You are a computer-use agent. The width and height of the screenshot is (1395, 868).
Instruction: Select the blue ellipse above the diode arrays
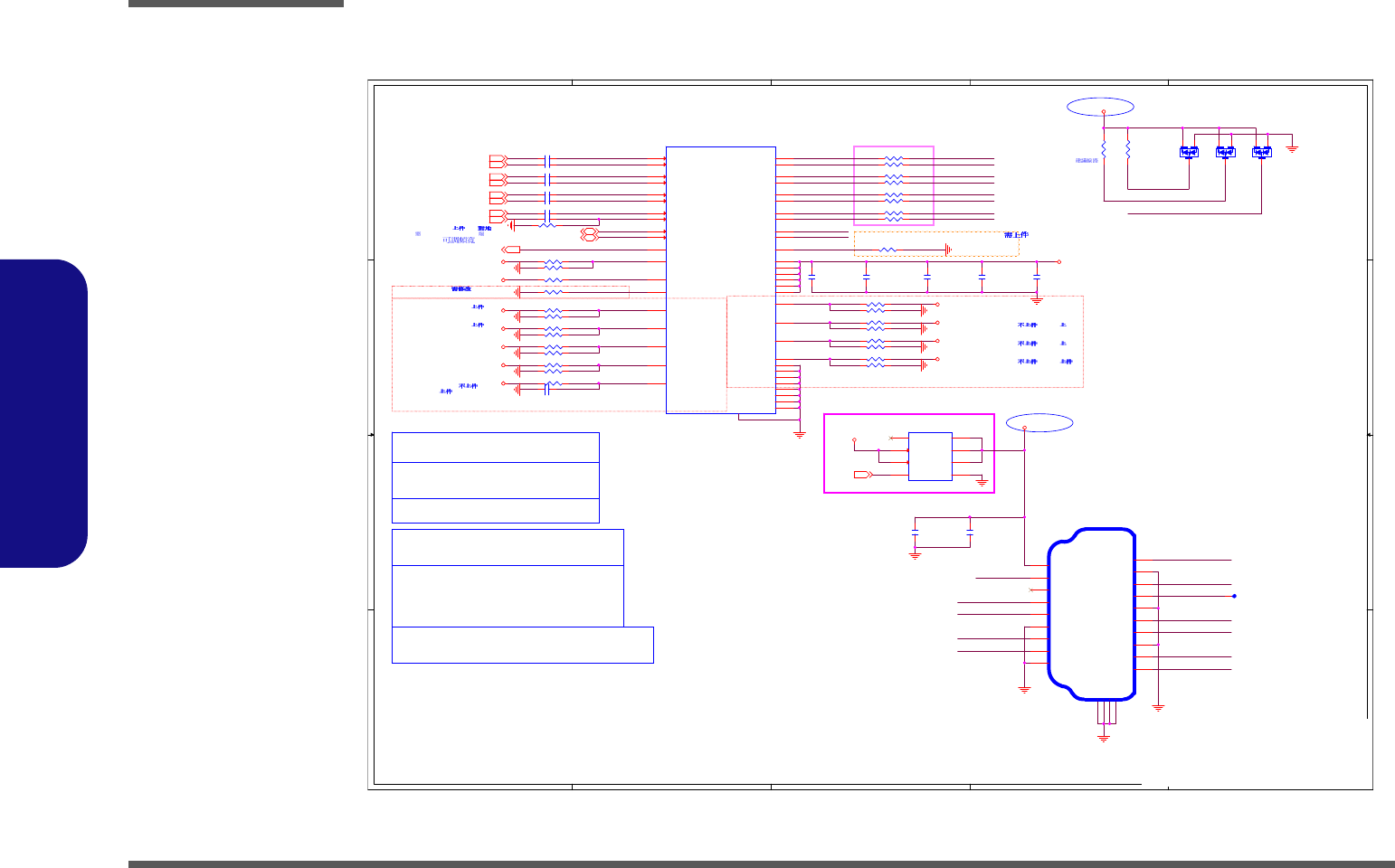pos(1100,107)
